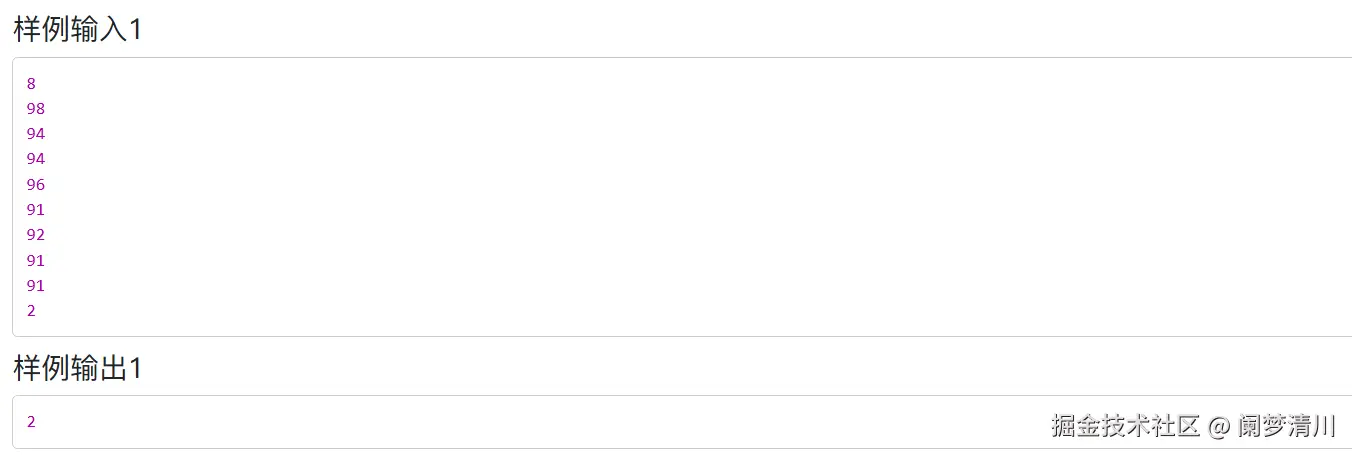Click the 2 ending the sample input
The height and width of the screenshot is (455, 1352).
31,311
